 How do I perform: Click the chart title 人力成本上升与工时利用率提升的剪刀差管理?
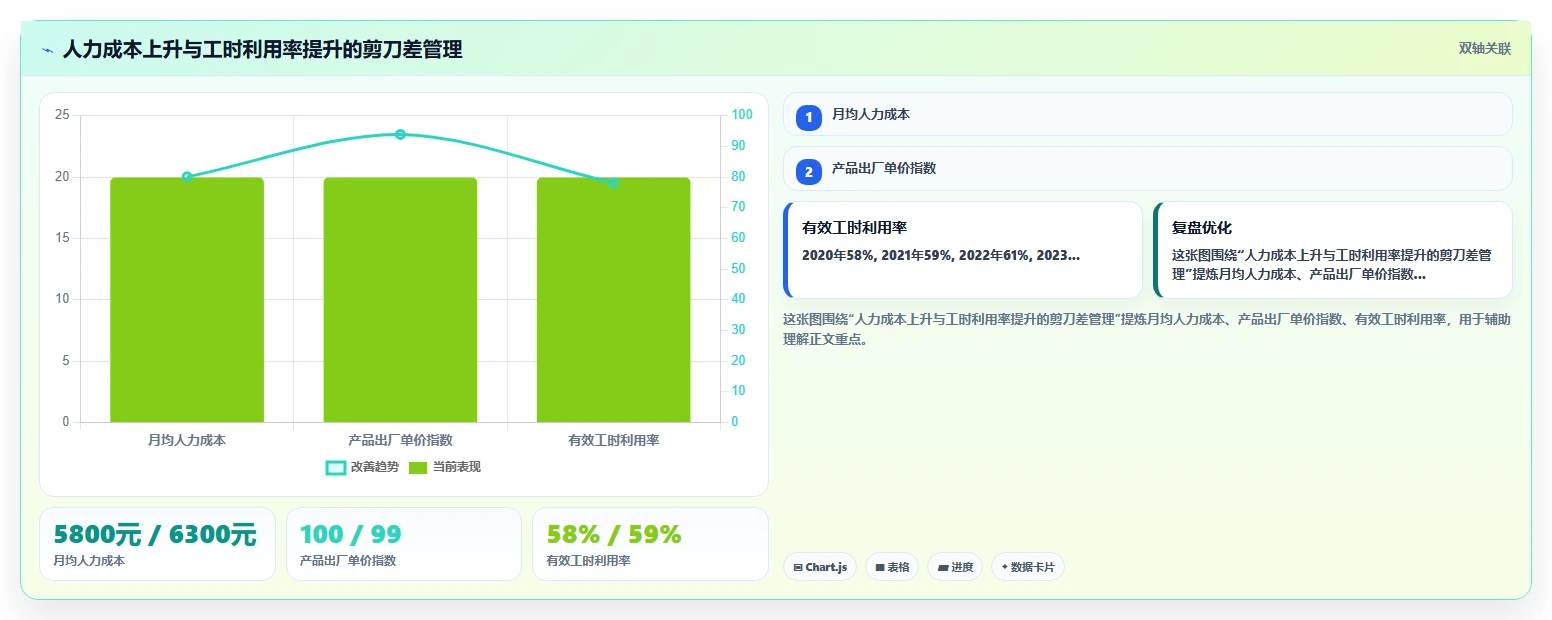(262, 50)
